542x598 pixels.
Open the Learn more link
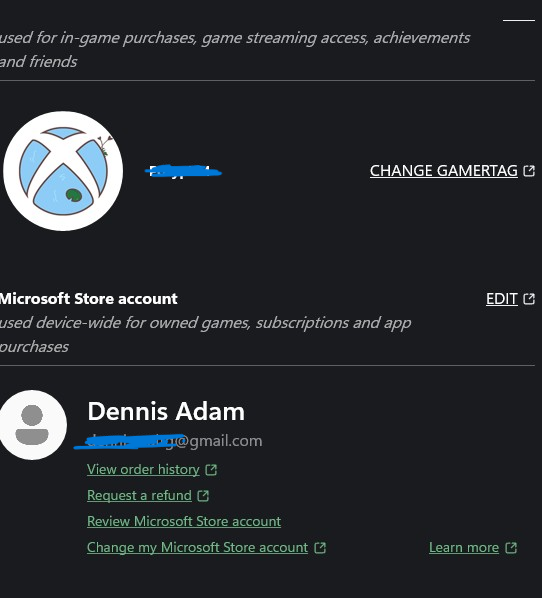pyautogui.click(x=464, y=548)
